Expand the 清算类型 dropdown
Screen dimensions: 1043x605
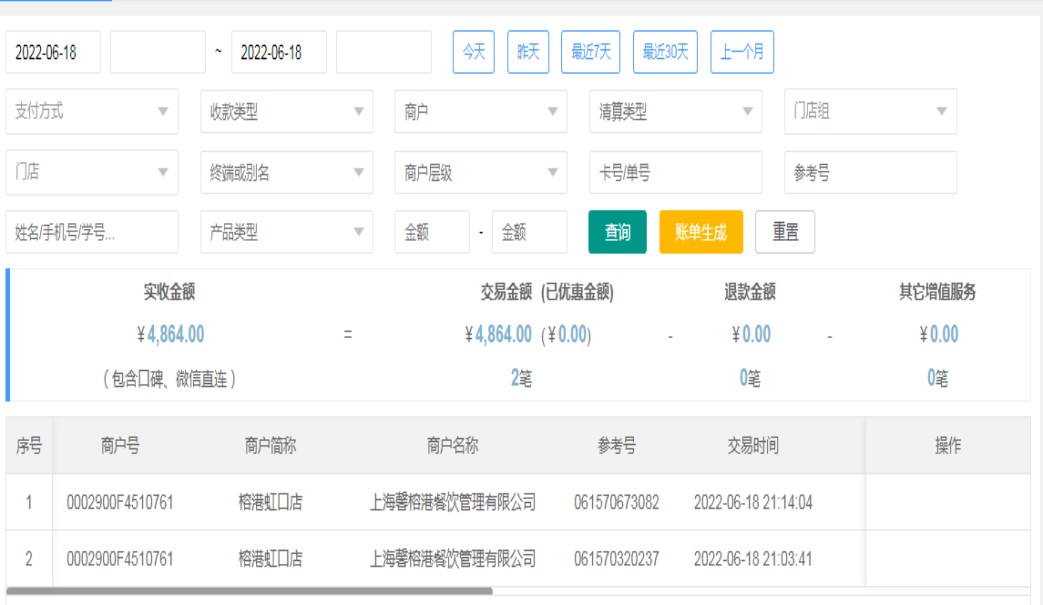675,112
